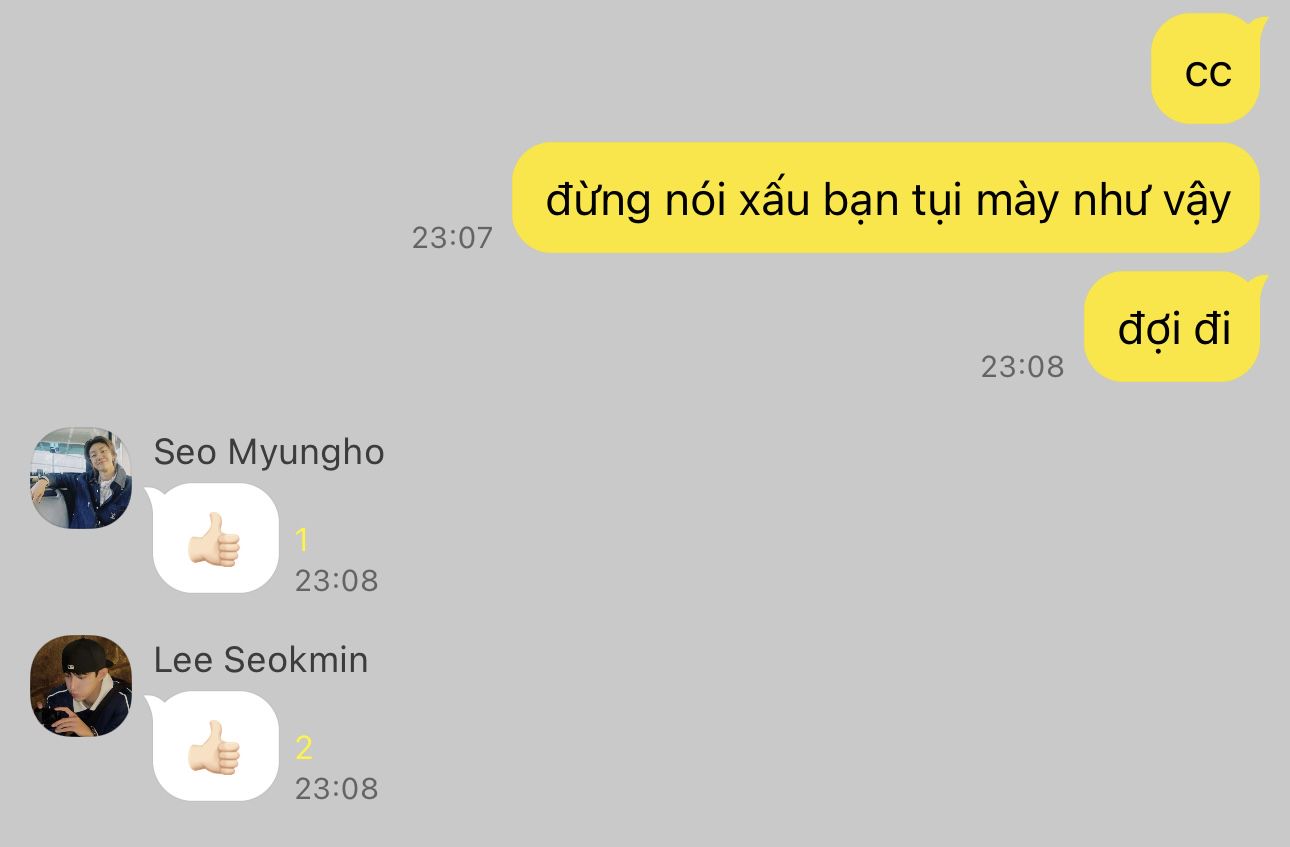Screen dimensions: 1290x847
Task: Tap the white bubble from Seo Myungho
Action: [214, 538]
